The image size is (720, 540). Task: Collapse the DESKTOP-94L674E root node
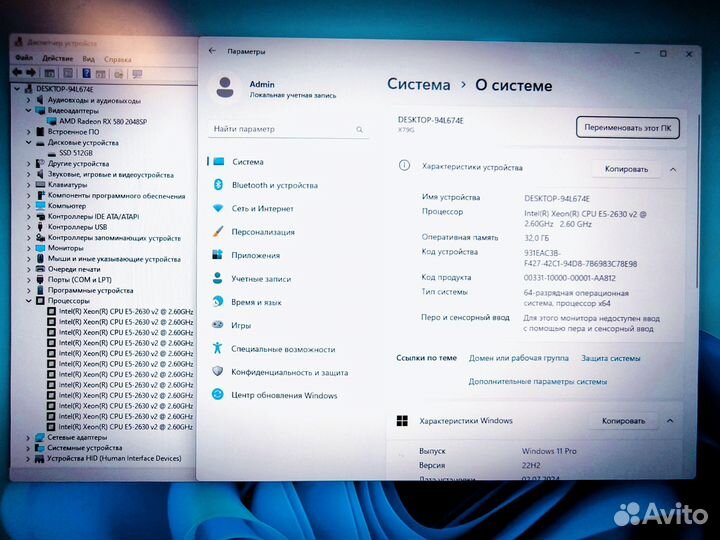tap(17, 89)
